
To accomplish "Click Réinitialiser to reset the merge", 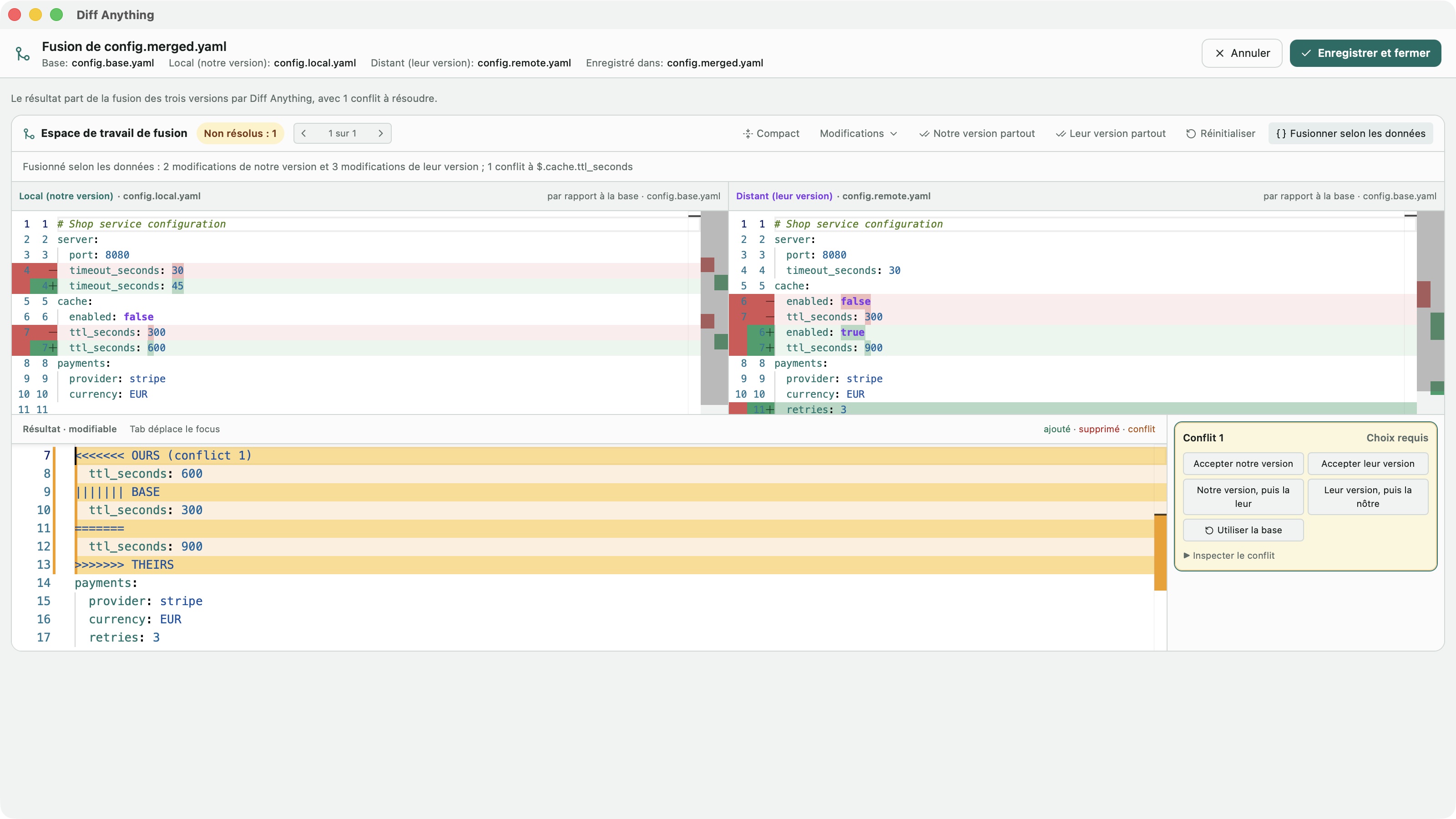I will 1220,133.
